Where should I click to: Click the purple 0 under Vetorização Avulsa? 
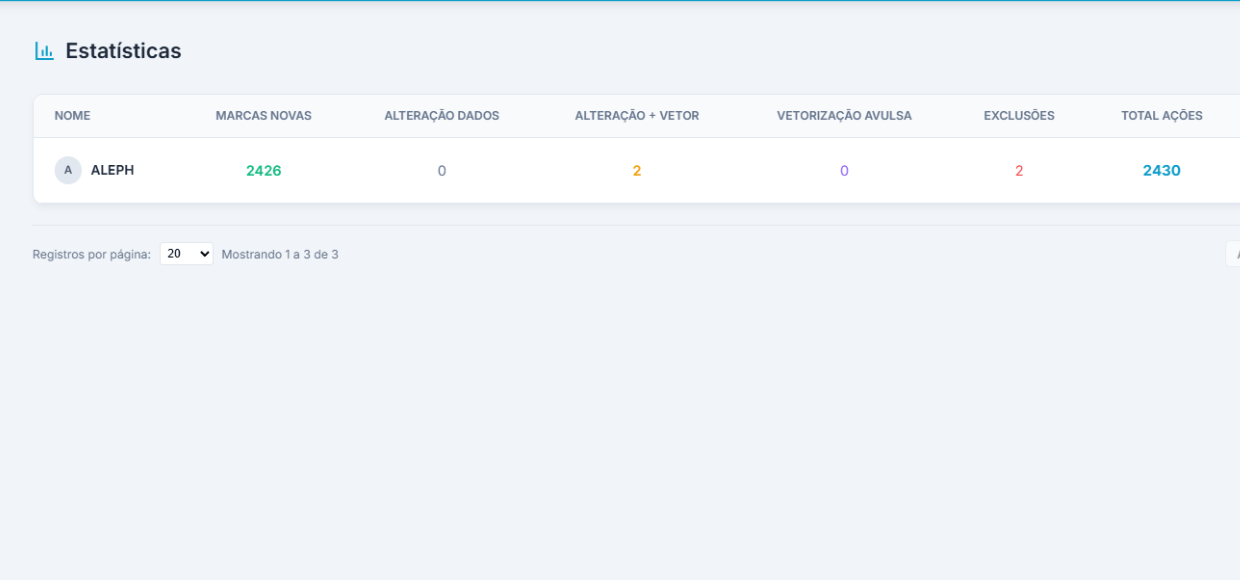pos(844,171)
